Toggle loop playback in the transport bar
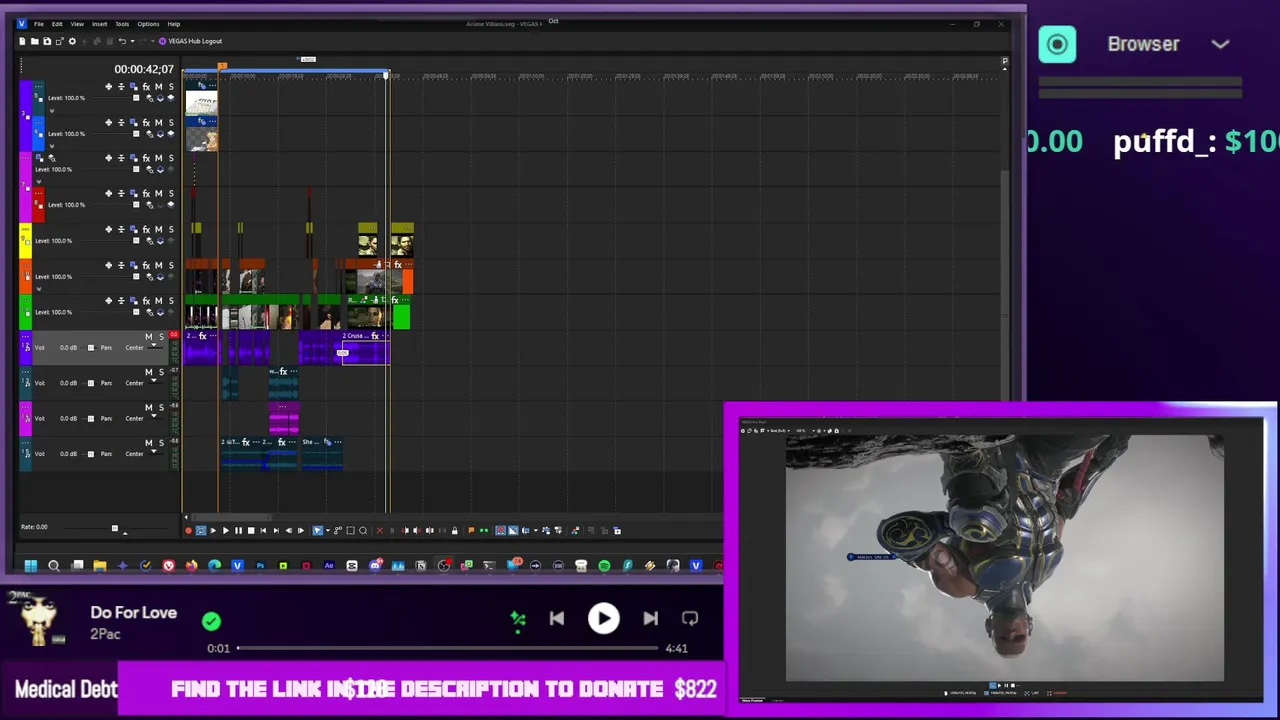 pos(201,530)
